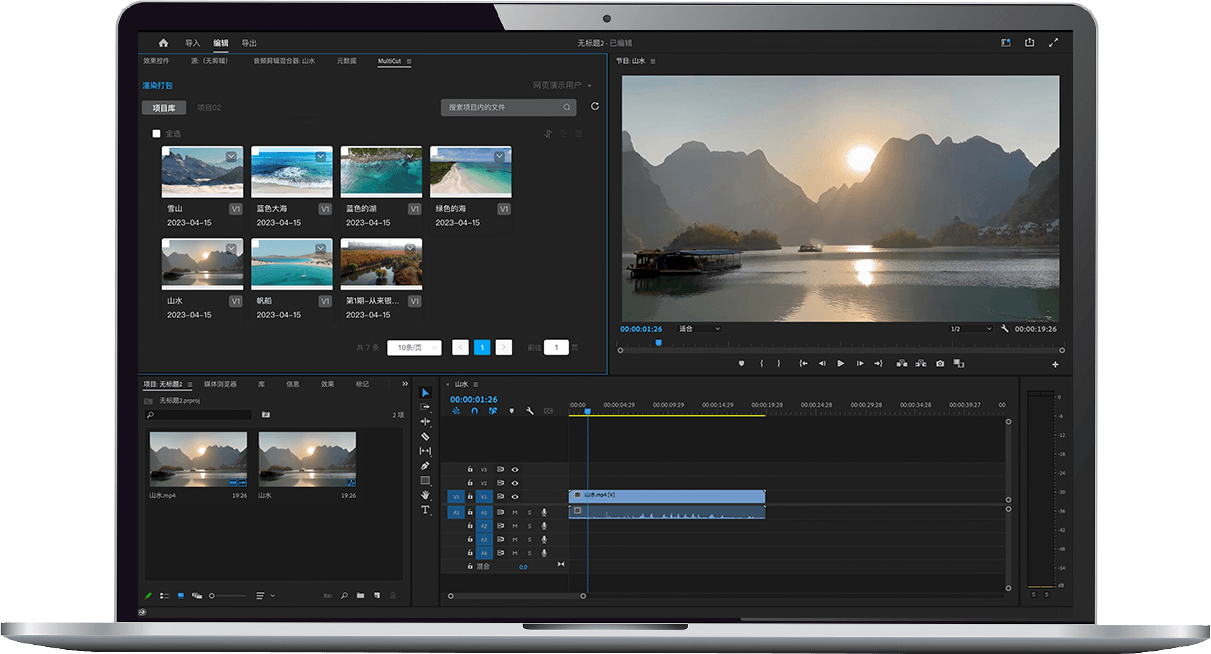Open Program monitor wrench settings

(x=1004, y=328)
